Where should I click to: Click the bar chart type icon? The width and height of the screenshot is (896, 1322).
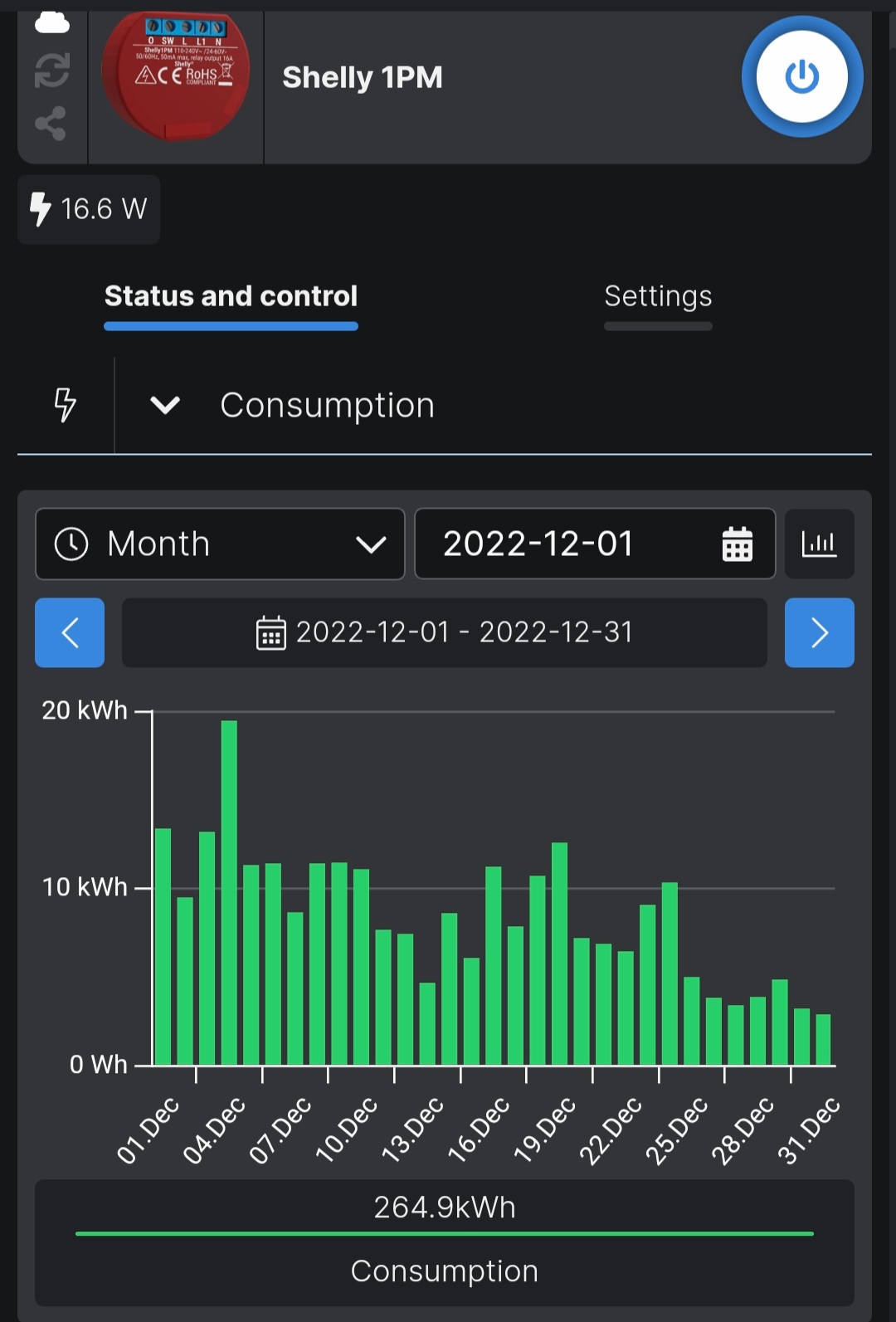click(819, 544)
